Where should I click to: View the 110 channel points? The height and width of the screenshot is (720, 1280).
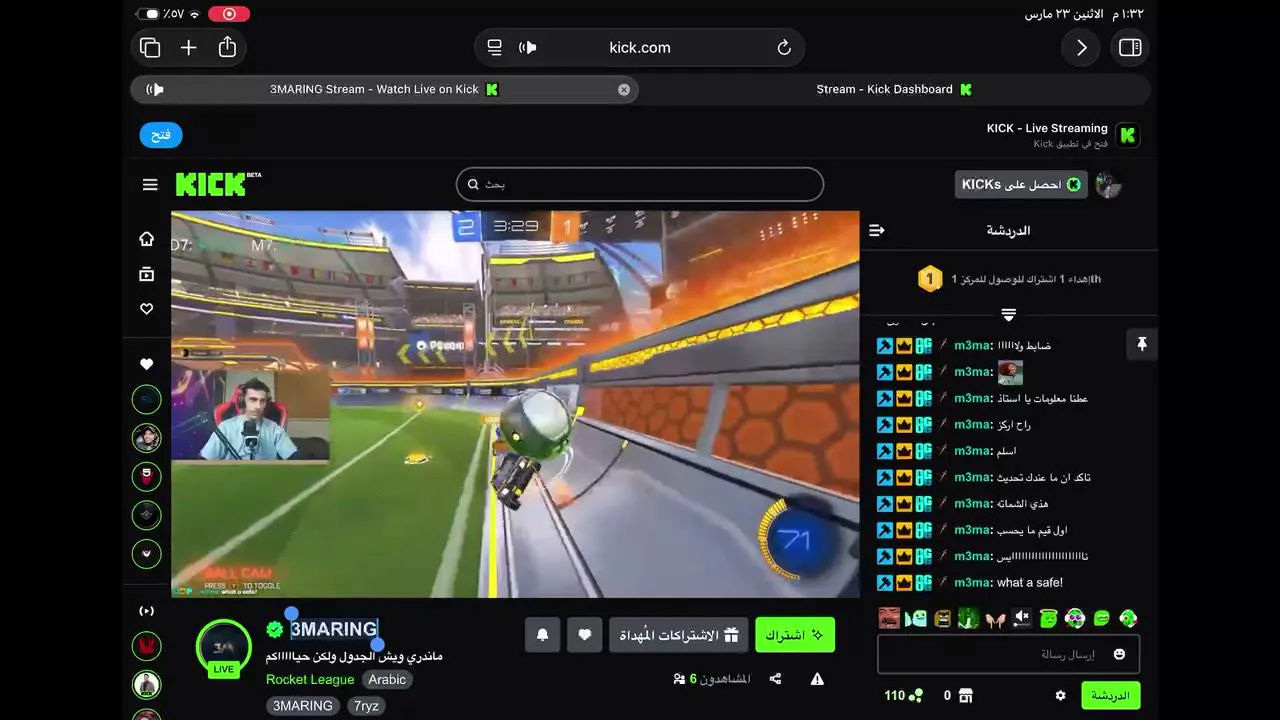[x=903, y=695]
